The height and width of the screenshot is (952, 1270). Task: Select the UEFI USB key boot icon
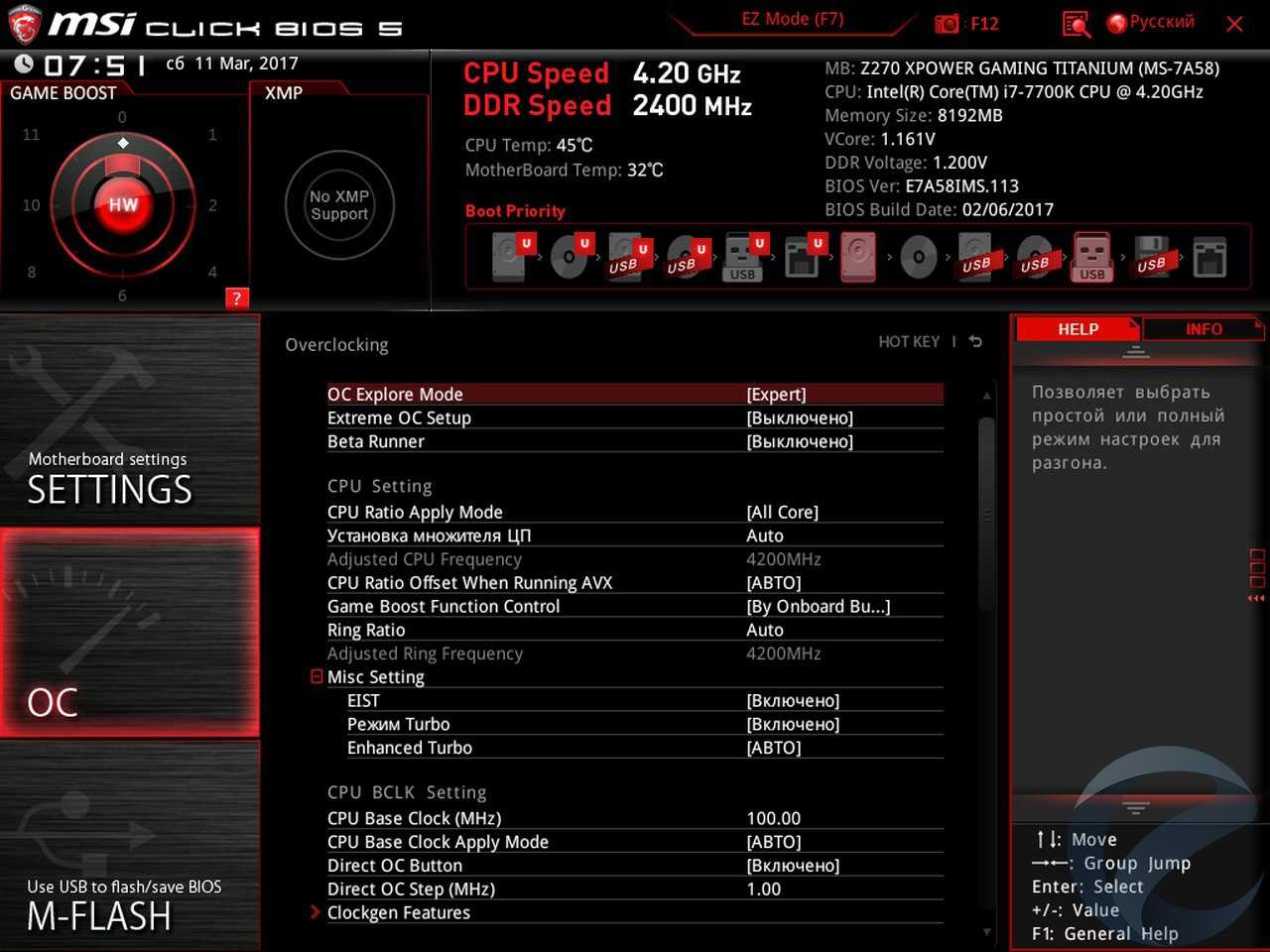[x=744, y=258]
